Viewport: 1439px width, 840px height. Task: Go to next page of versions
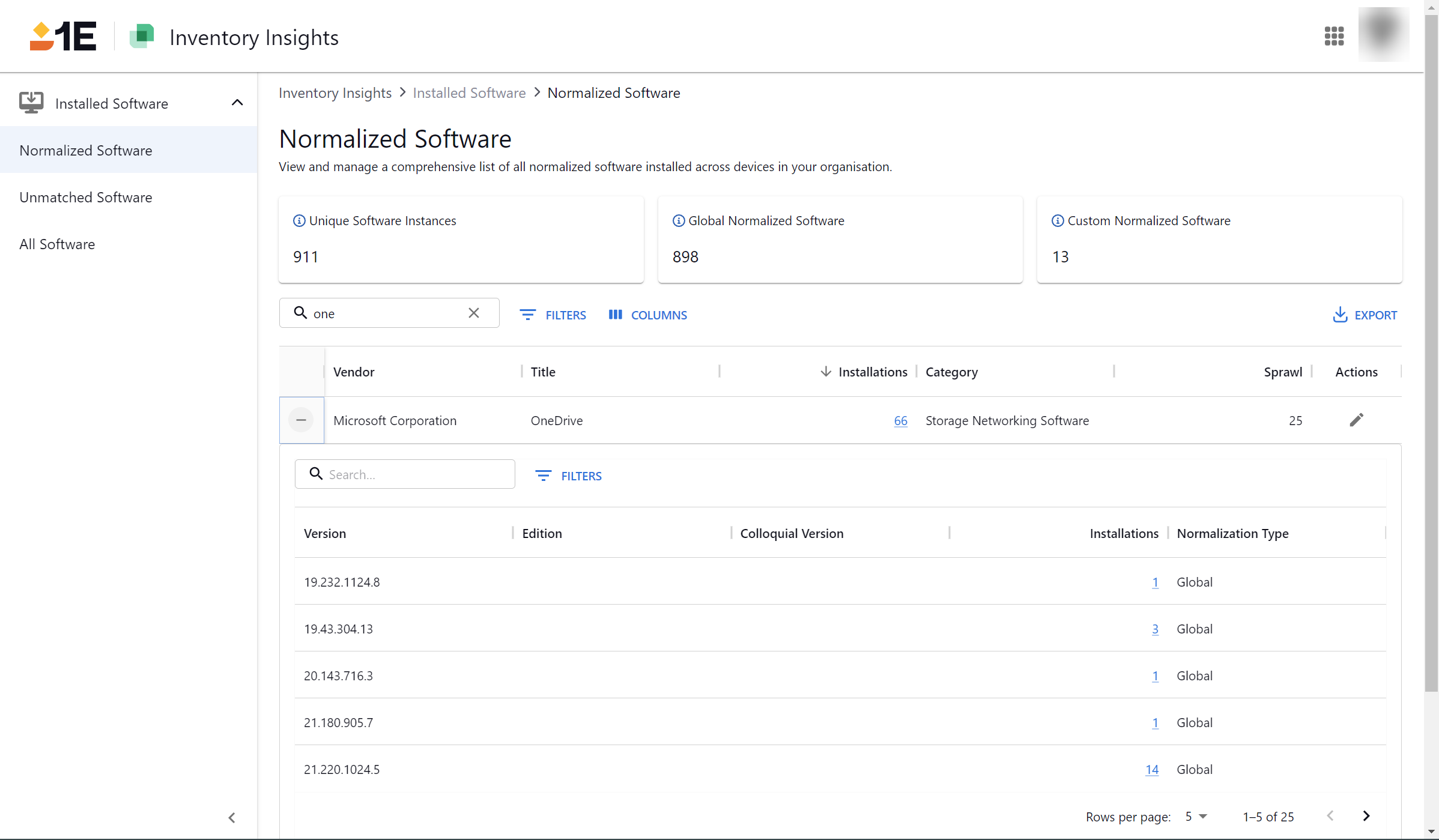click(x=1366, y=815)
